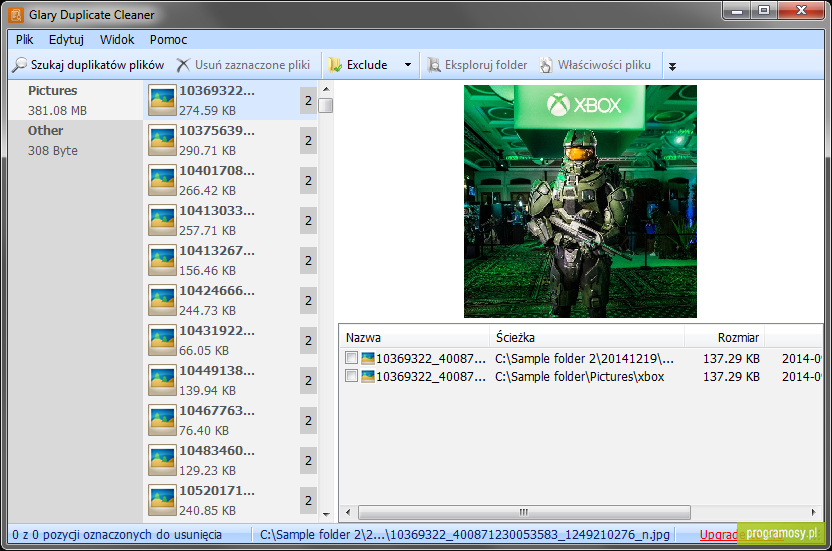The height and width of the screenshot is (551, 832).
Task: Click image icon of 10413033 group
Action: (x=162, y=220)
